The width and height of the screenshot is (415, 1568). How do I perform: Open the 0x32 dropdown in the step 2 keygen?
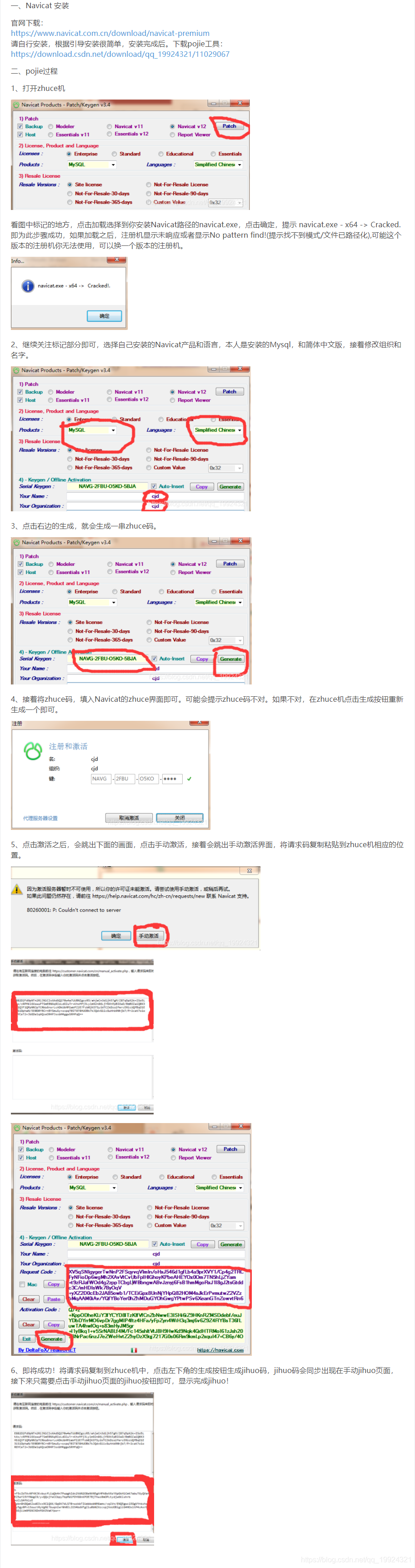(226, 468)
